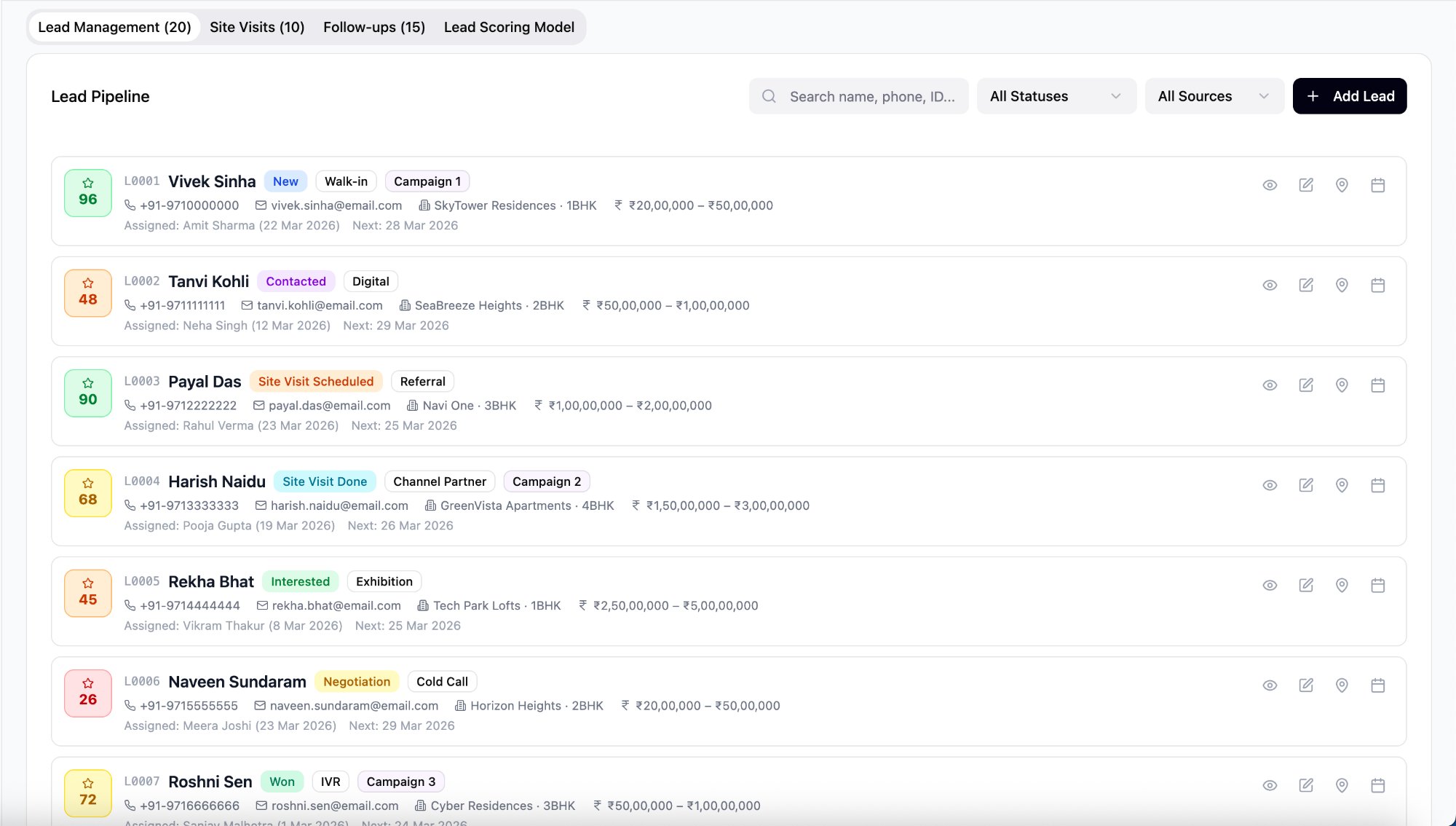Click the Campaign 3 tag
1456x826 pixels.
[401, 782]
